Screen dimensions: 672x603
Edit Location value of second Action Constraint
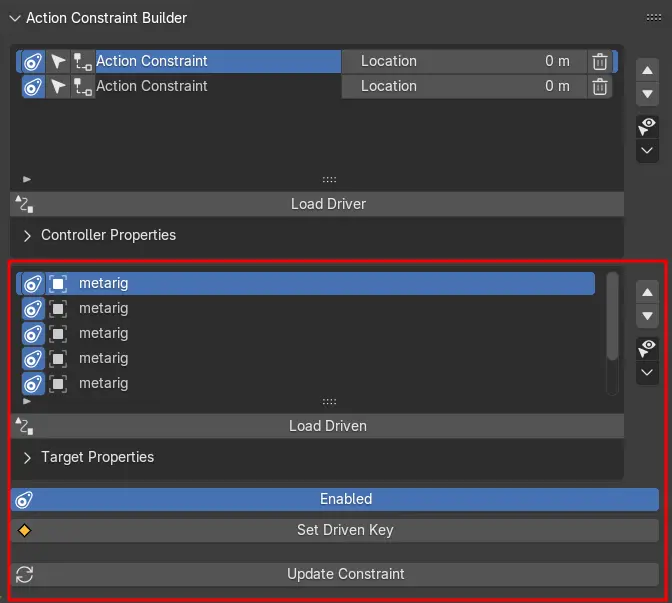(x=464, y=87)
